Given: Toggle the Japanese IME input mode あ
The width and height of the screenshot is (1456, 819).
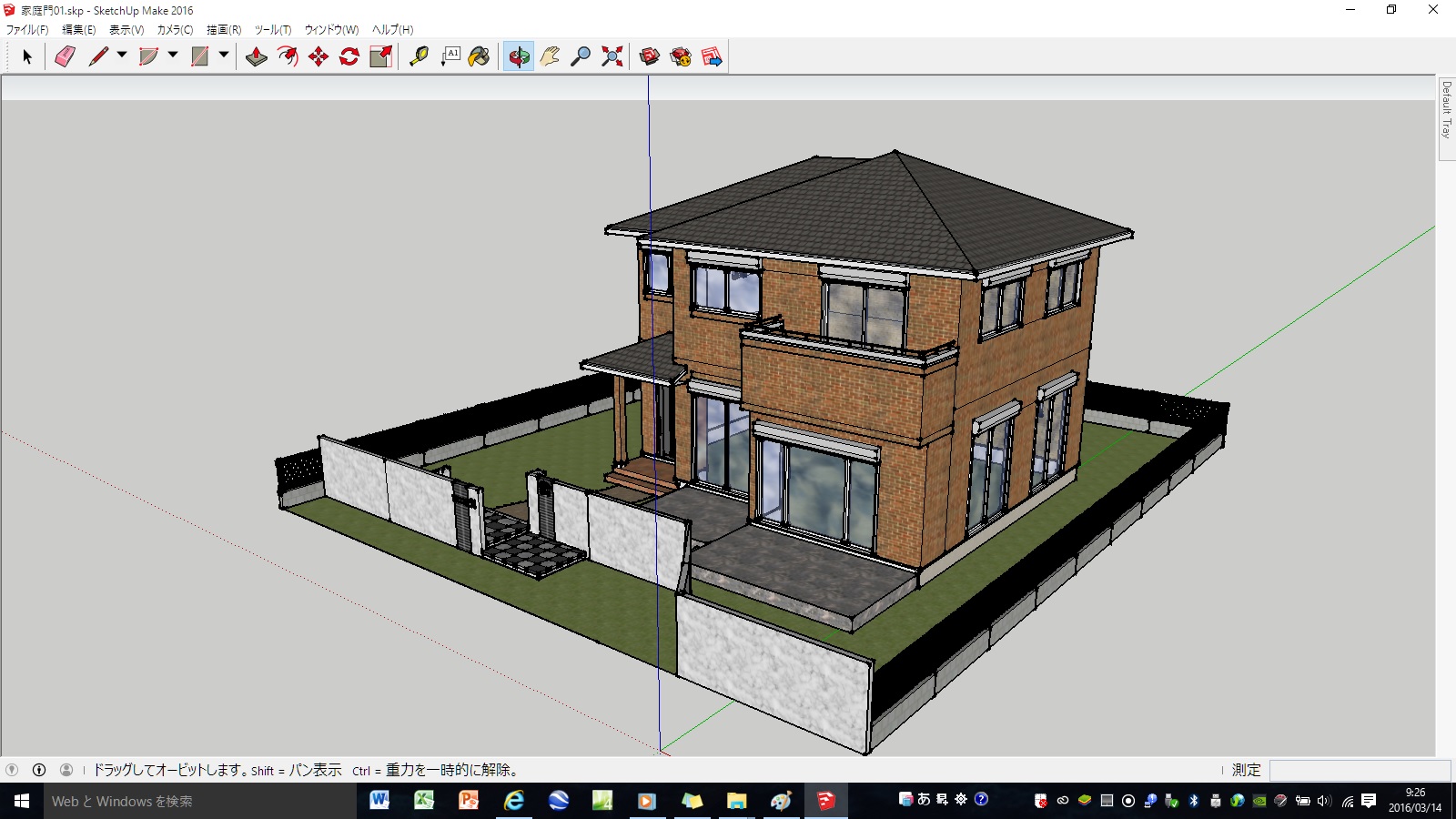Looking at the screenshot, I should (x=924, y=799).
